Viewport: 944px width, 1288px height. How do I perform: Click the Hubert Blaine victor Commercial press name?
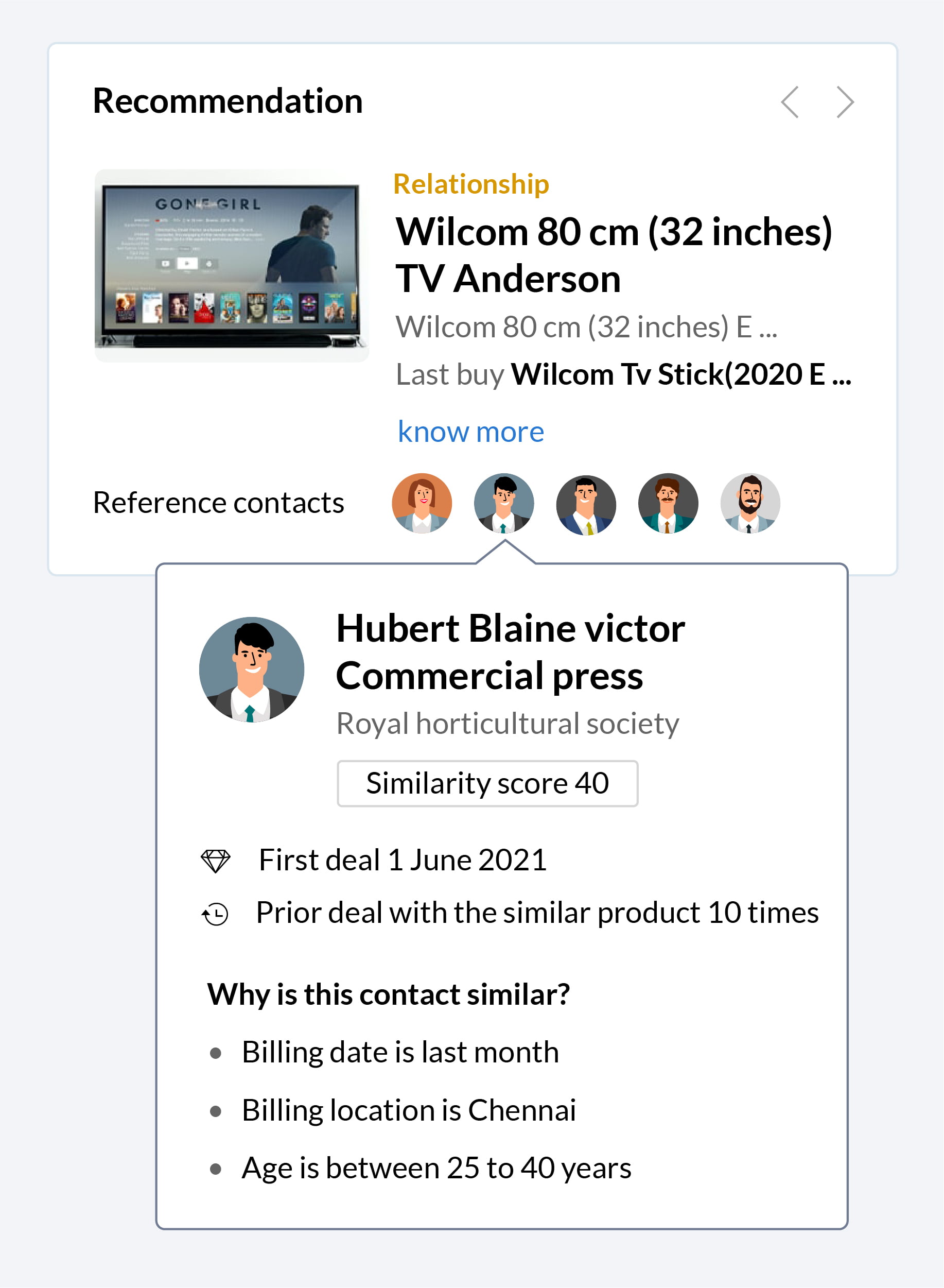(510, 651)
